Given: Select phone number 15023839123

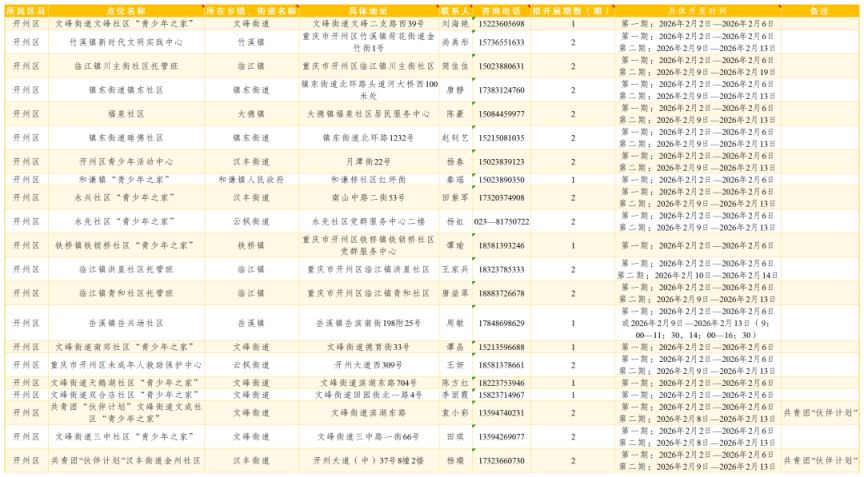Looking at the screenshot, I should [x=501, y=162].
